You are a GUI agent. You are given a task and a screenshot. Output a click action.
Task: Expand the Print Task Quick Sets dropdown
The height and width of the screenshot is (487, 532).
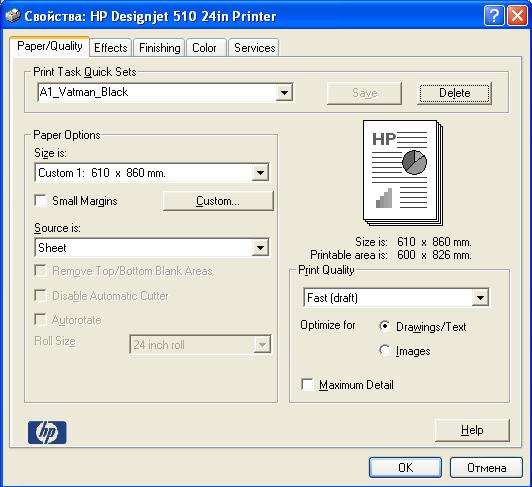(x=284, y=92)
